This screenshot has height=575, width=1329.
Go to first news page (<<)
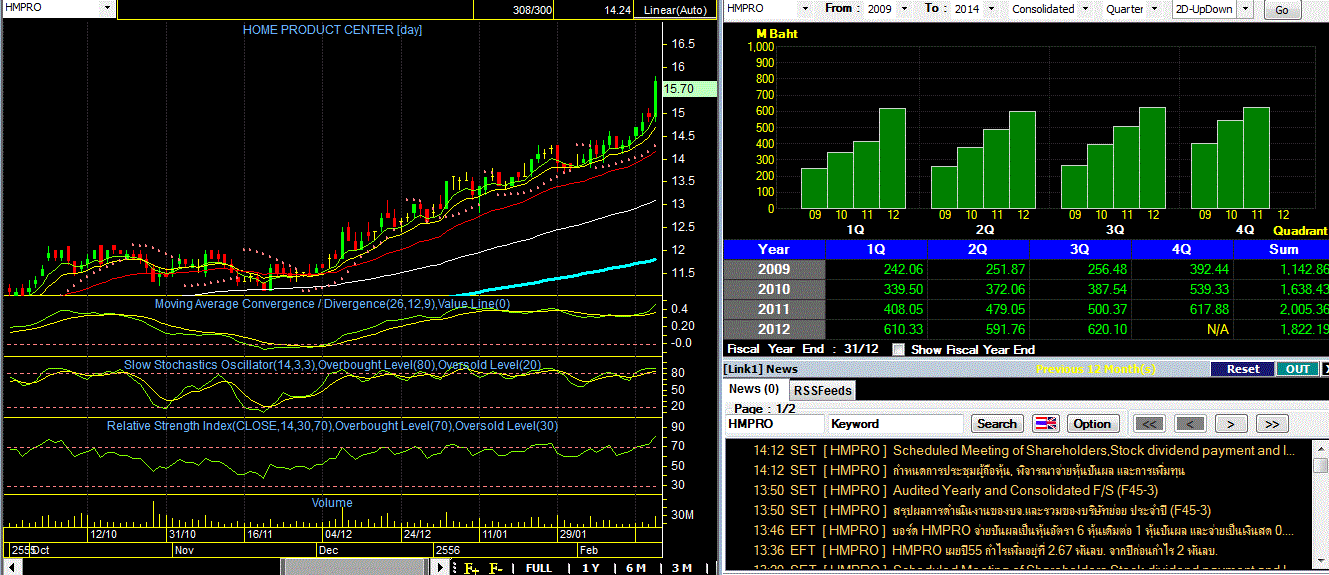point(1149,424)
